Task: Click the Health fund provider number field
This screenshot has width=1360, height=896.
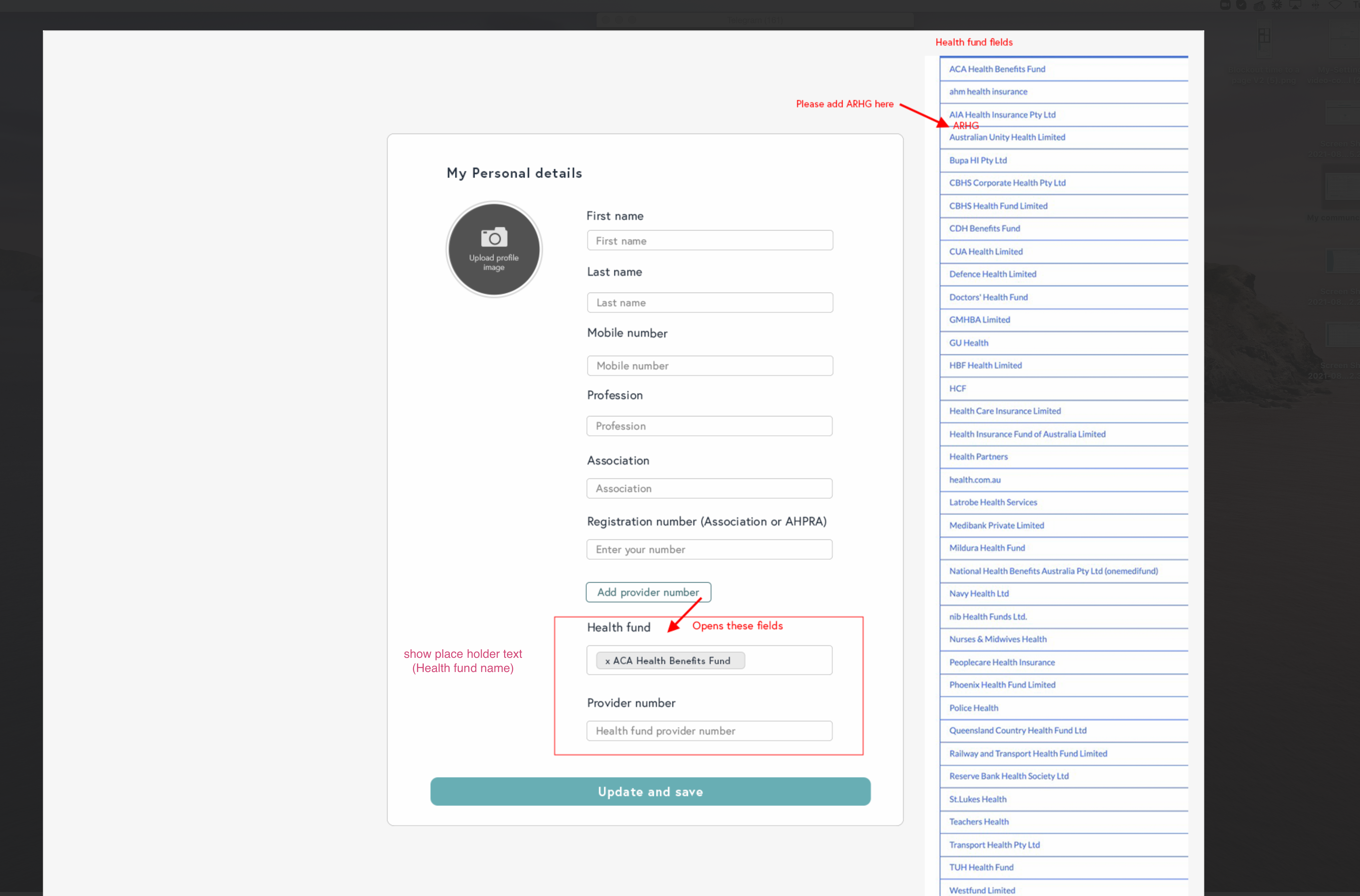Action: pyautogui.click(x=709, y=731)
